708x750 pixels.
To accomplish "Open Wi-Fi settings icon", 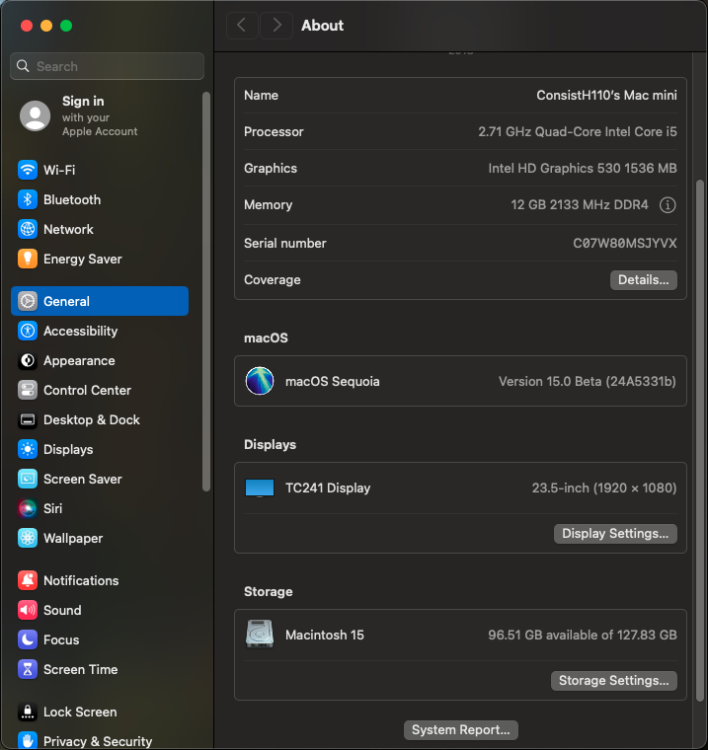I will (x=27, y=170).
